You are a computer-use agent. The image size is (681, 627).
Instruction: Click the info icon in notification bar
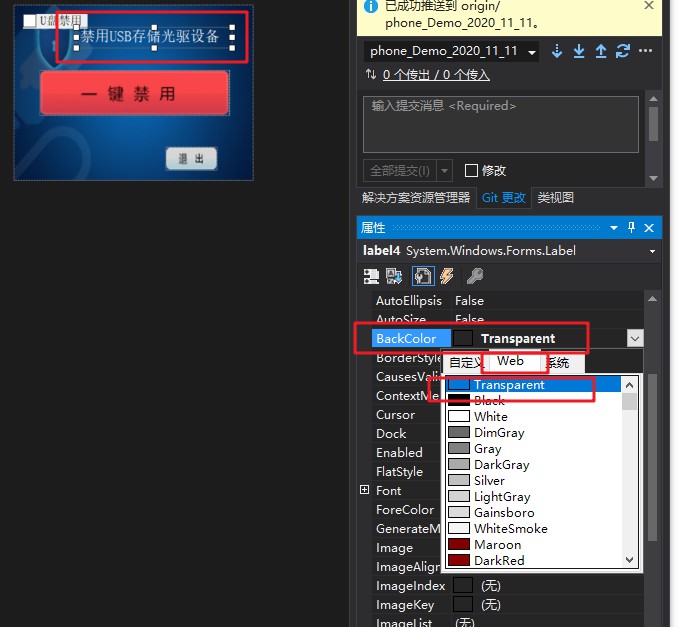pos(370,6)
